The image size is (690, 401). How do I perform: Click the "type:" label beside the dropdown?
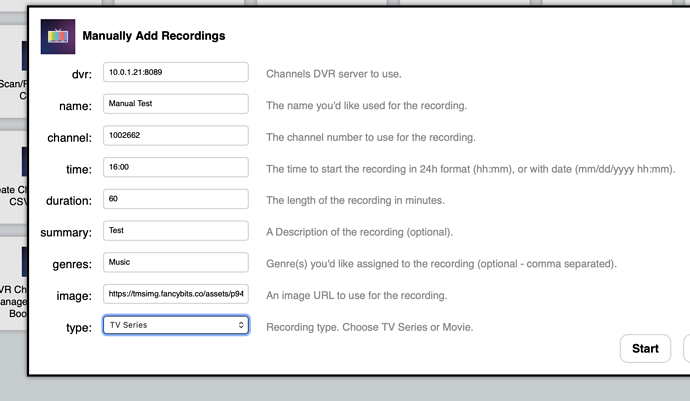pos(79,327)
